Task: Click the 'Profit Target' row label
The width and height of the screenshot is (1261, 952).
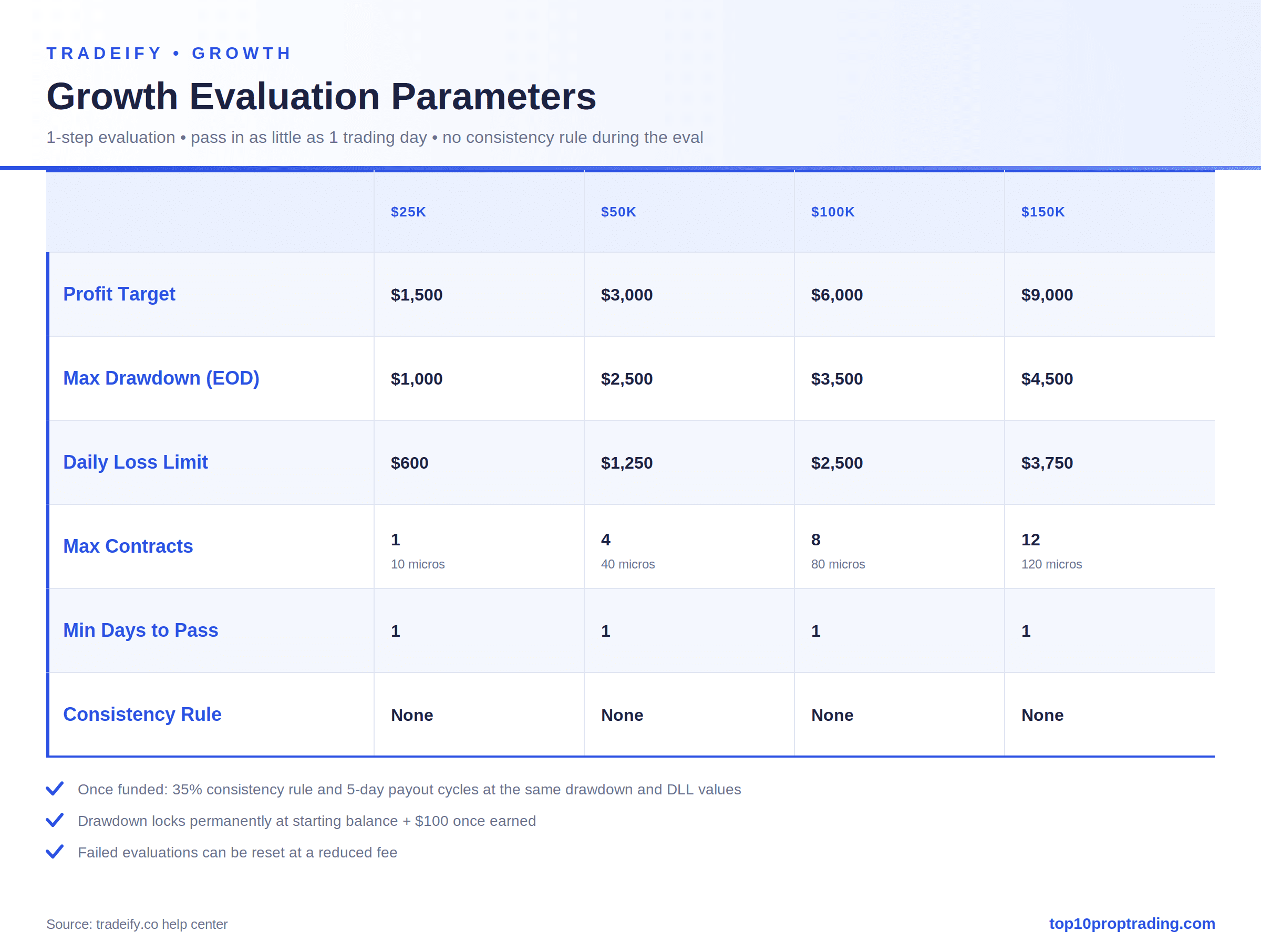Action: (119, 294)
